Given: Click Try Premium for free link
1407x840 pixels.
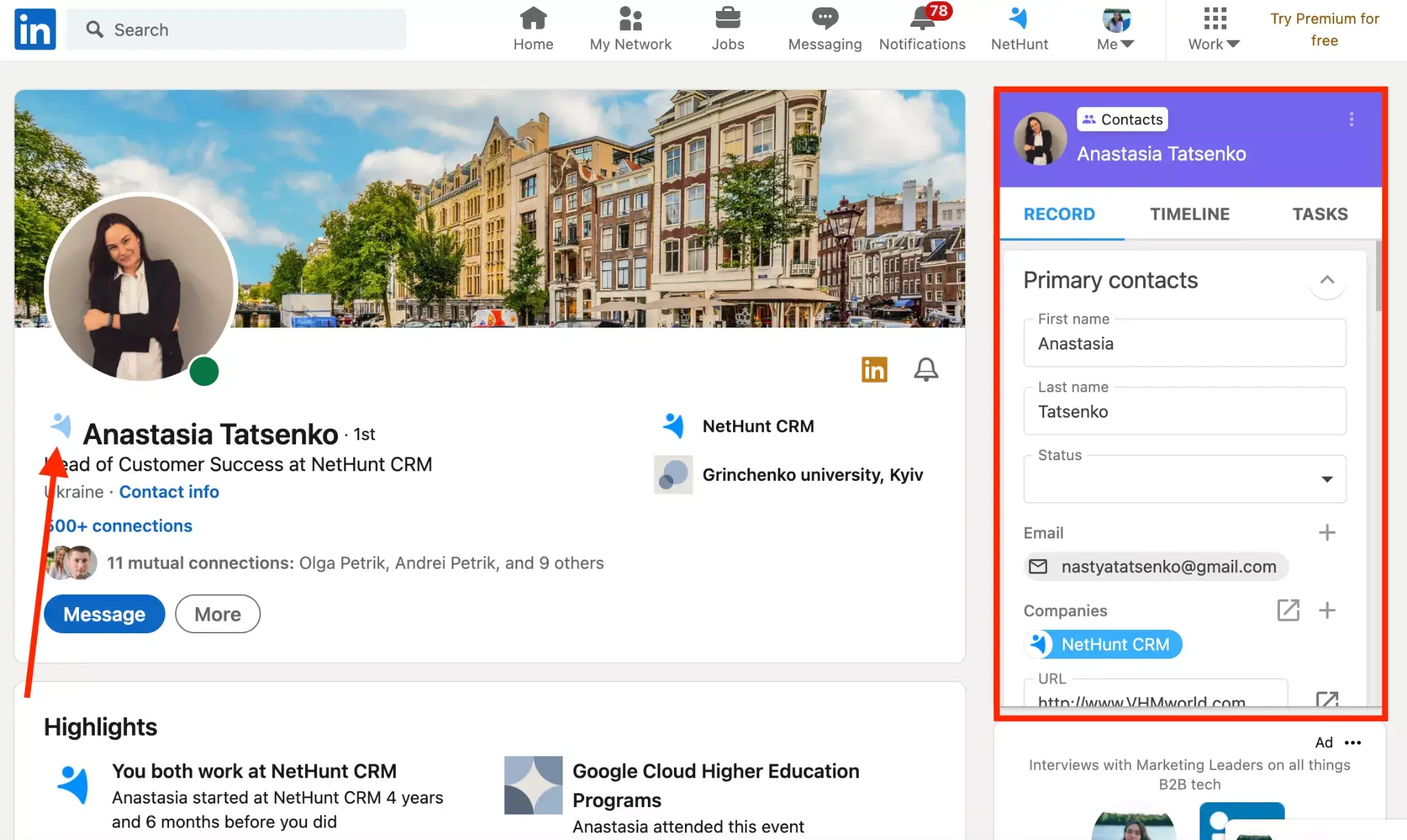Looking at the screenshot, I should 1324,30.
